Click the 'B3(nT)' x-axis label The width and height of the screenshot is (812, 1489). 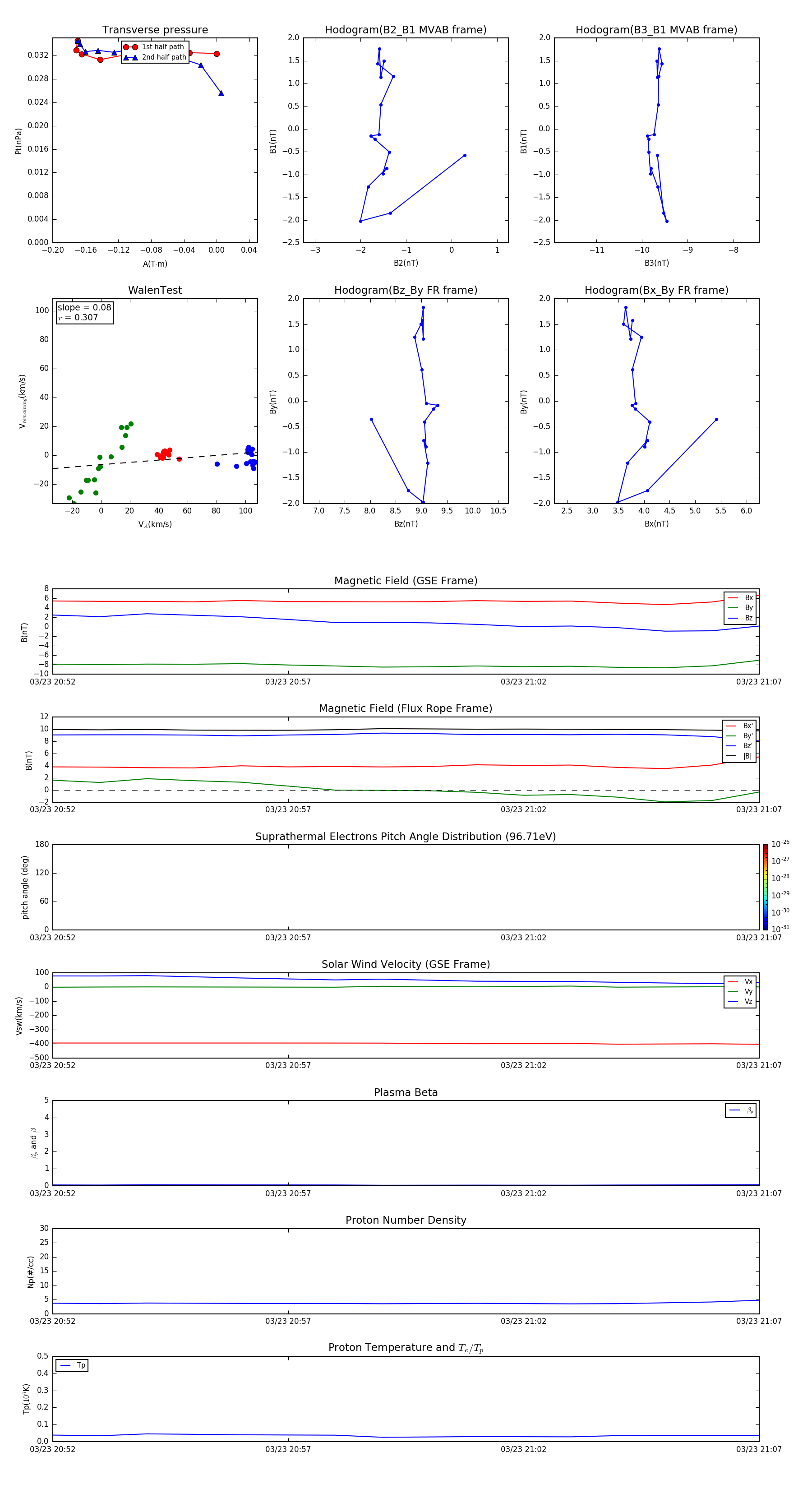(656, 263)
